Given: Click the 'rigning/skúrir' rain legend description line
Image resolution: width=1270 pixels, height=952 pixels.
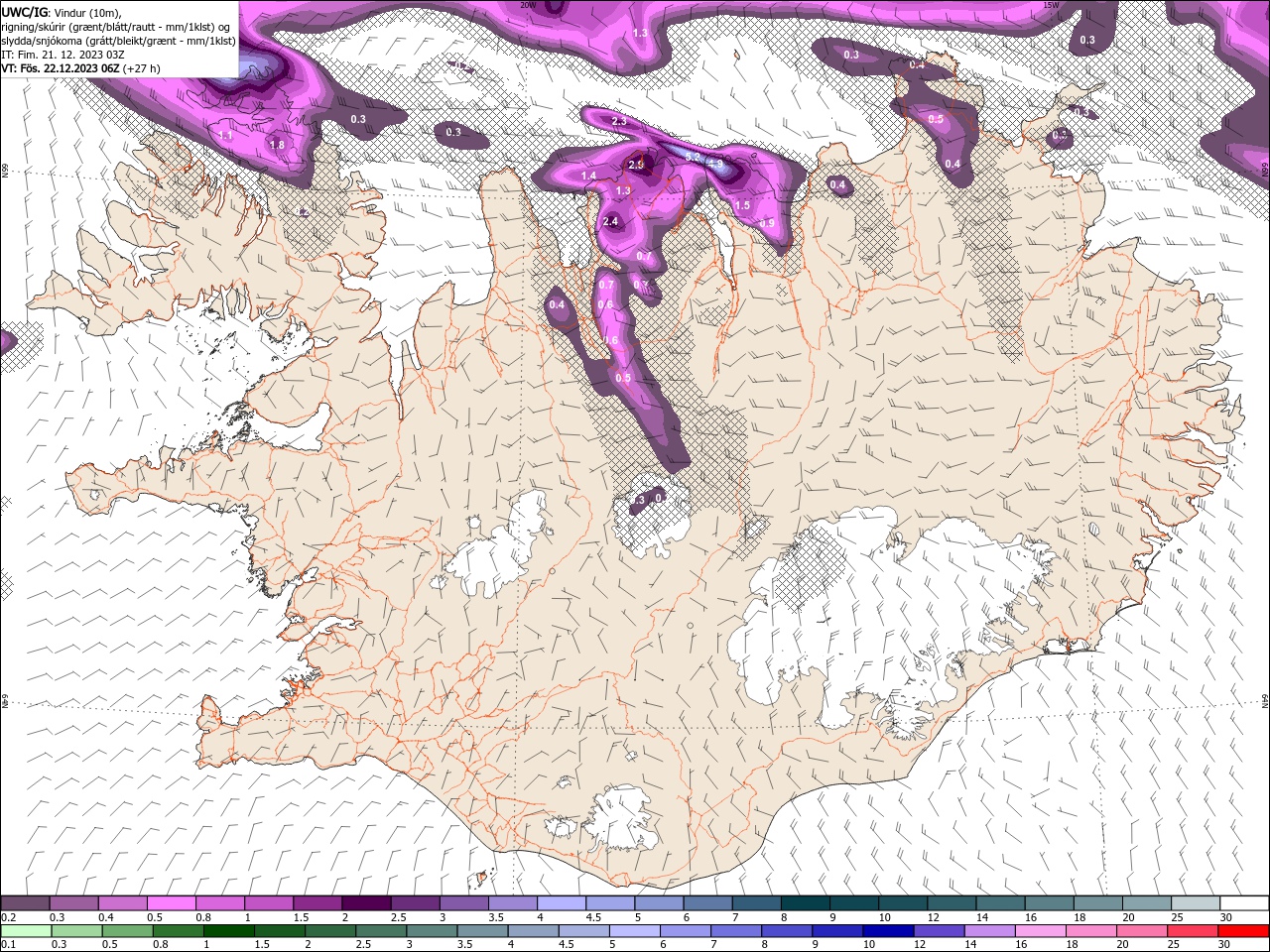Looking at the screenshot, I should click(116, 27).
